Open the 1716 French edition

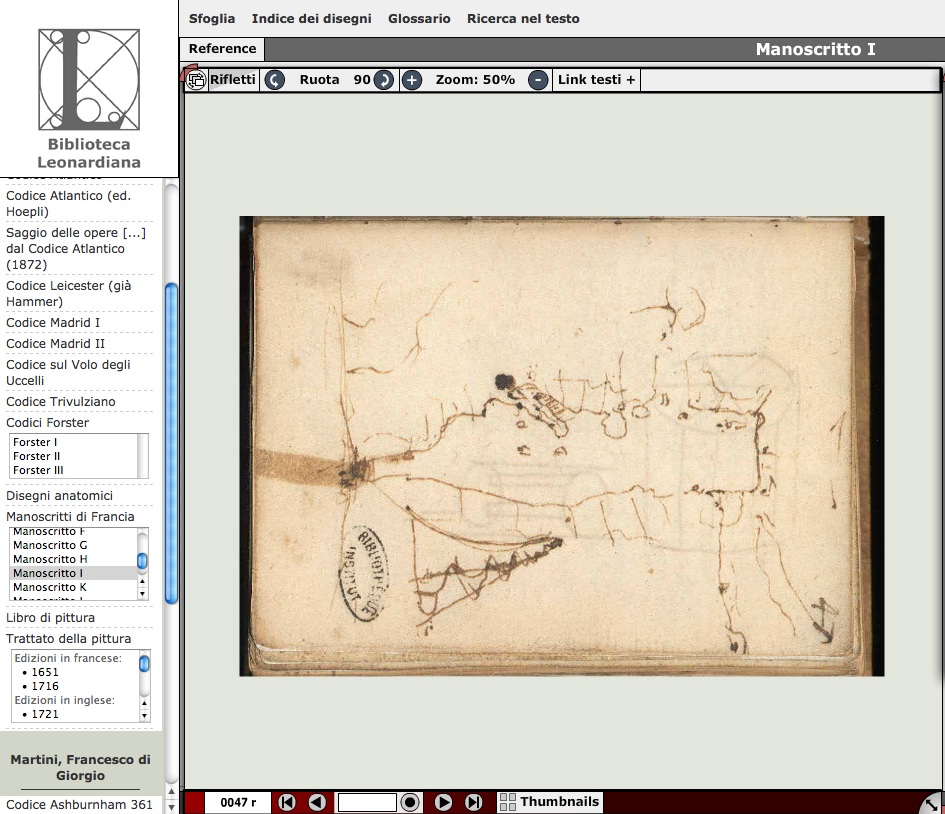click(45, 686)
